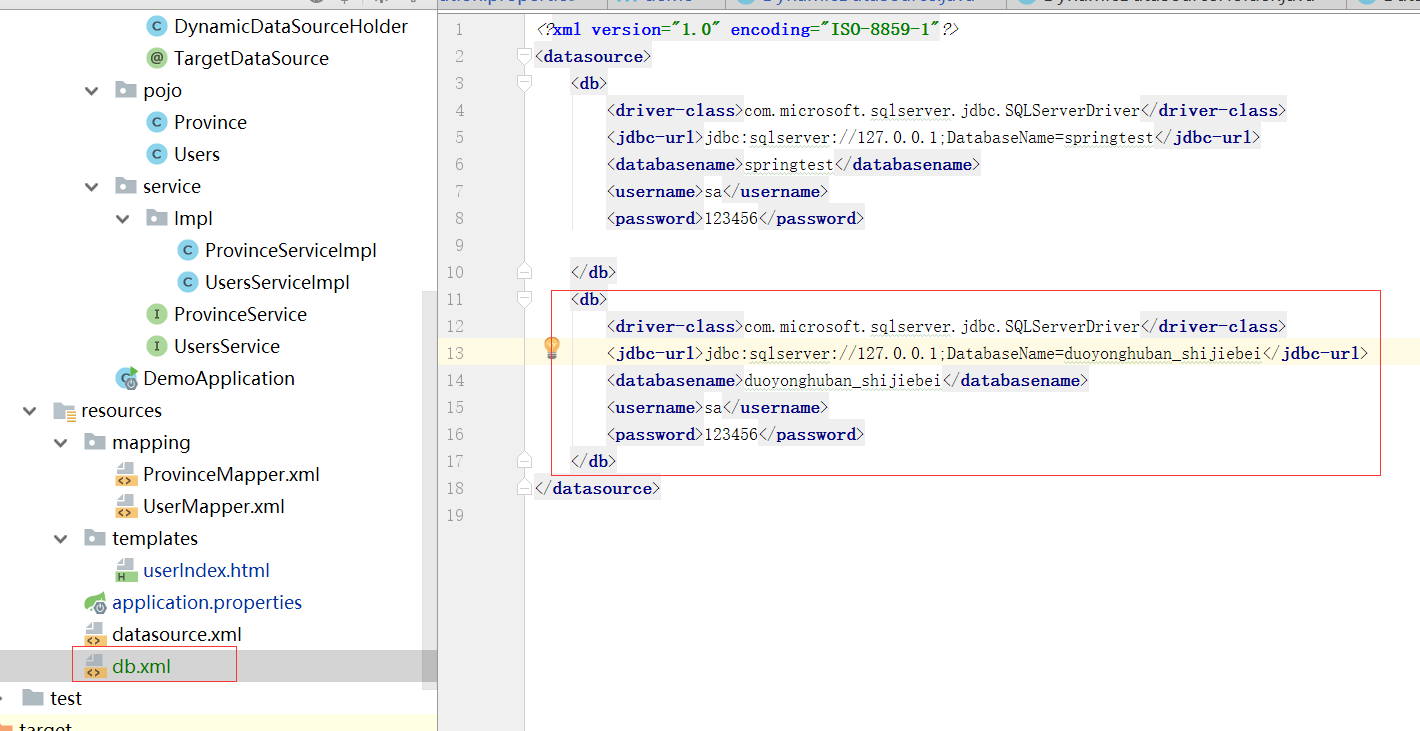Screen dimensions: 1420x731
Task: Open userIndex.html label in the tree
Action: 207,570
